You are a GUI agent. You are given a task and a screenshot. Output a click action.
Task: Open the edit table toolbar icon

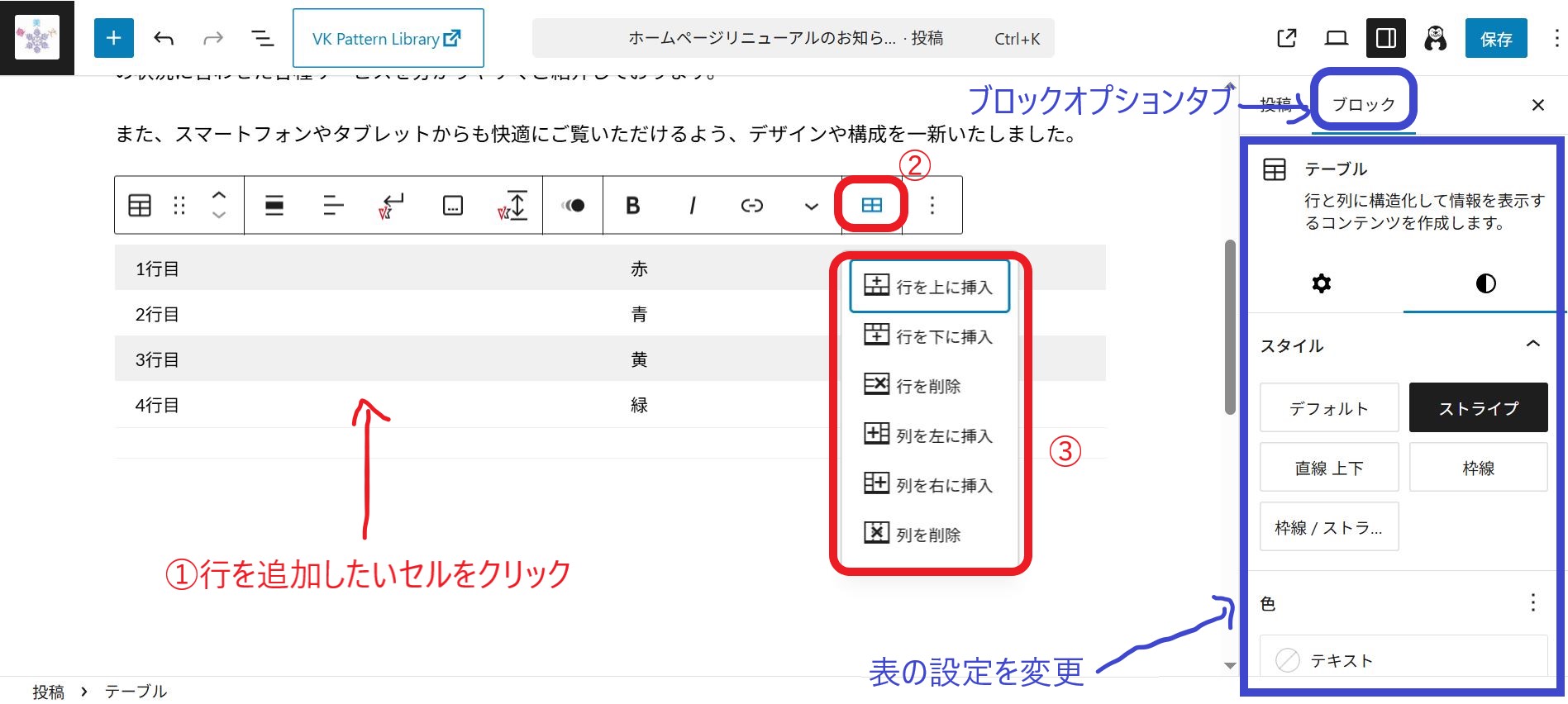click(x=871, y=206)
